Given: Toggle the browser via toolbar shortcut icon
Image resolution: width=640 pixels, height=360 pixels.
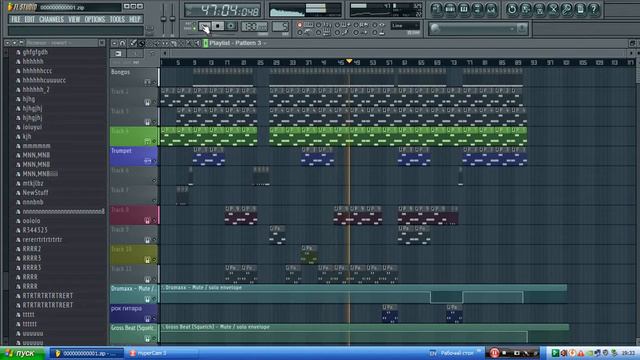Looking at the screenshot, I should [x=477, y=9].
